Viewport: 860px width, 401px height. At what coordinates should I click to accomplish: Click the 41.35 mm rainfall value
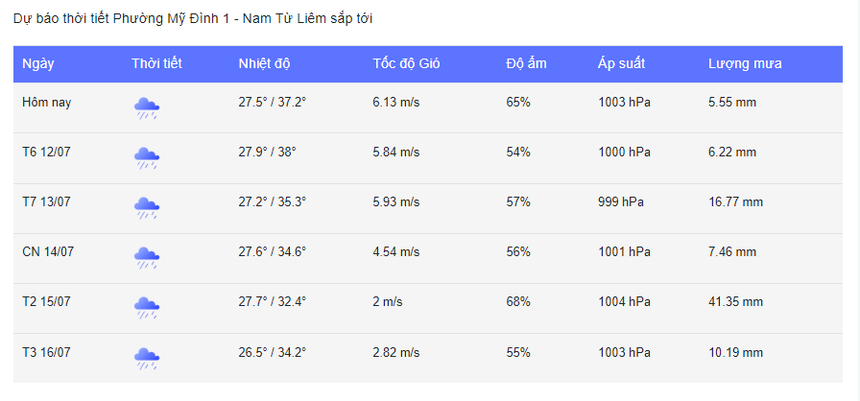coord(735,302)
